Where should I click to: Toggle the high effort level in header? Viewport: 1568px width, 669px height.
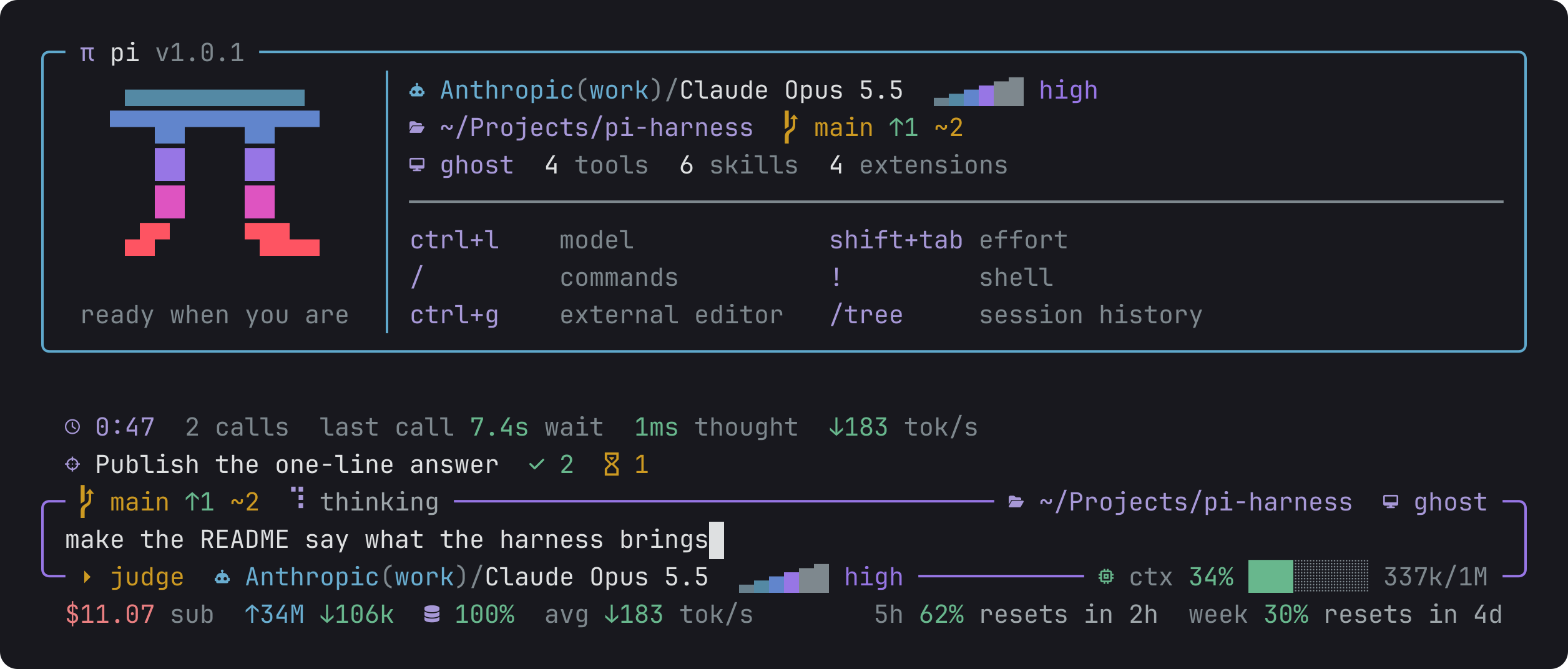point(1068,91)
